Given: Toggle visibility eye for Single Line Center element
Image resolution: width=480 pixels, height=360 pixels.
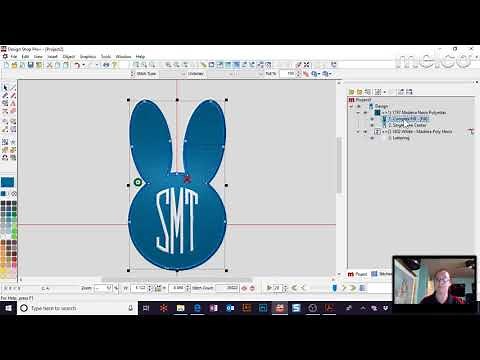Looking at the screenshot, I should 372,125.
